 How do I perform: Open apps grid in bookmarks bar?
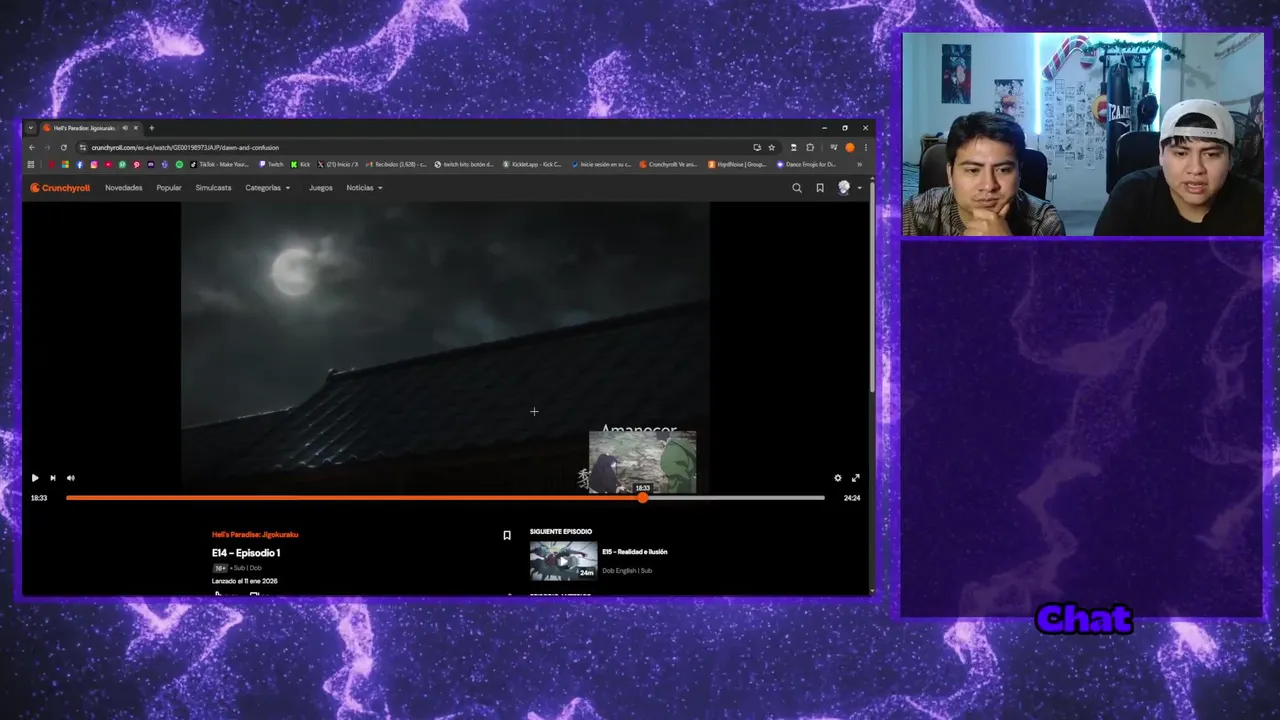pyautogui.click(x=31, y=164)
